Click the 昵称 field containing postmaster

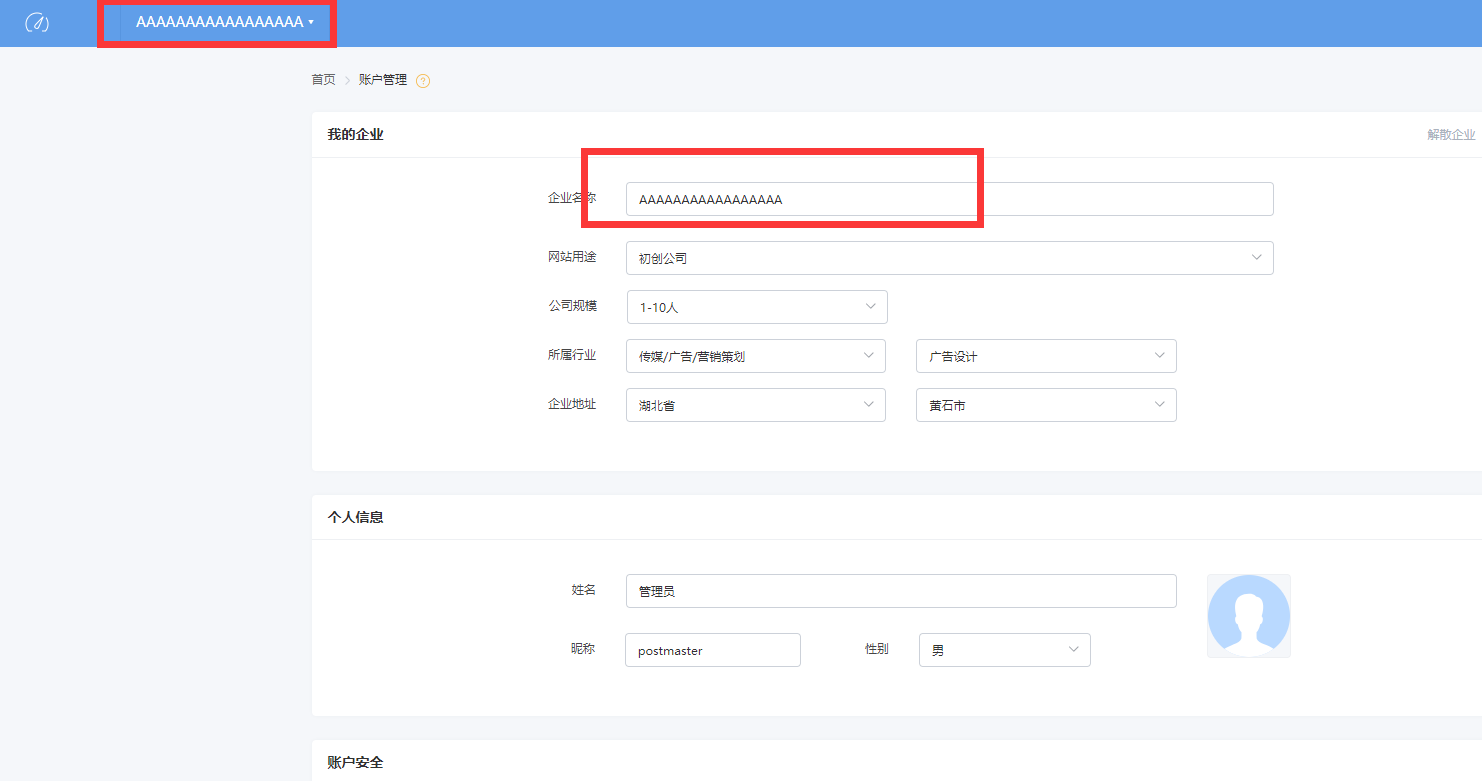coord(712,650)
